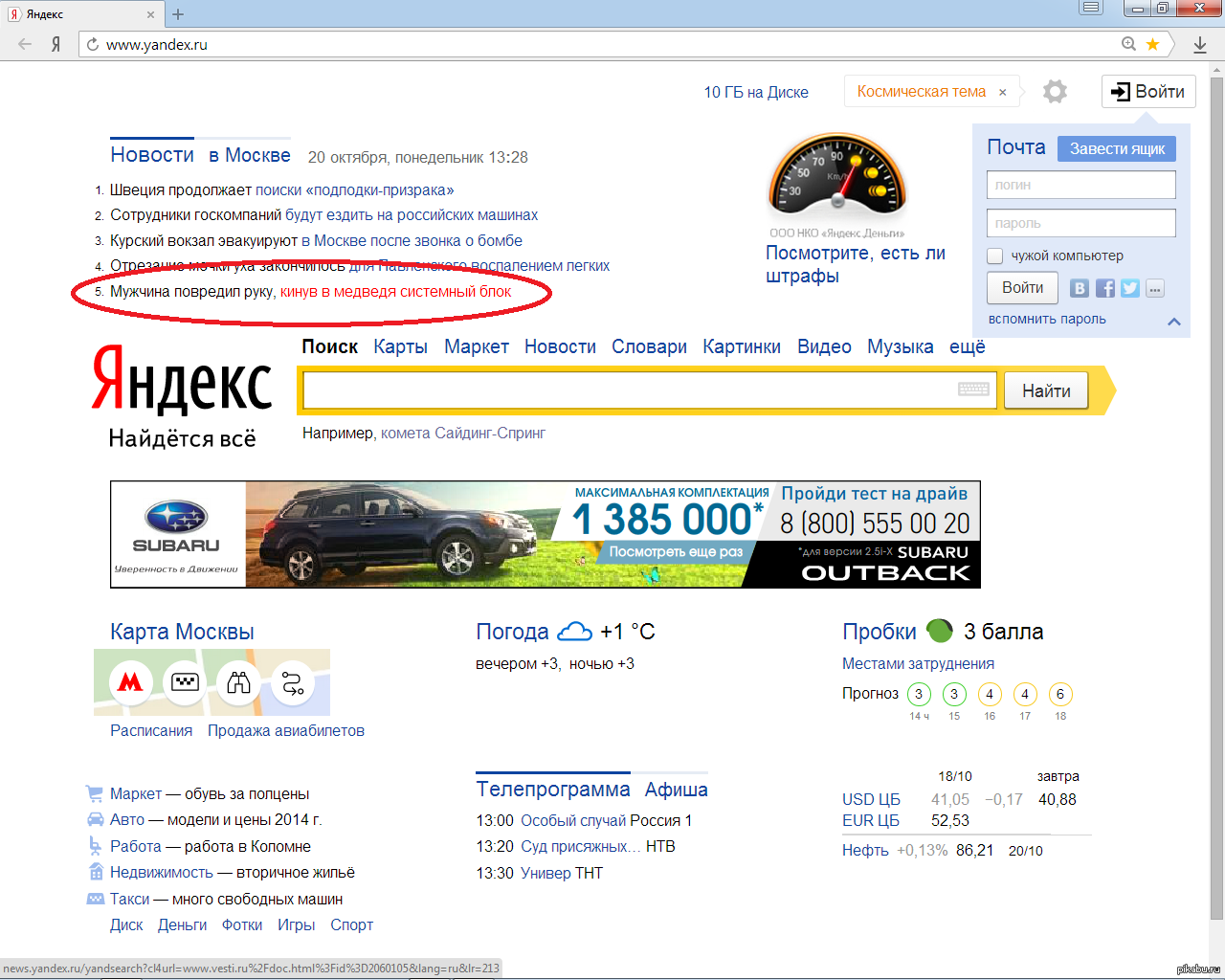
Task: Click the bookmark star in address bar
Action: (1153, 44)
